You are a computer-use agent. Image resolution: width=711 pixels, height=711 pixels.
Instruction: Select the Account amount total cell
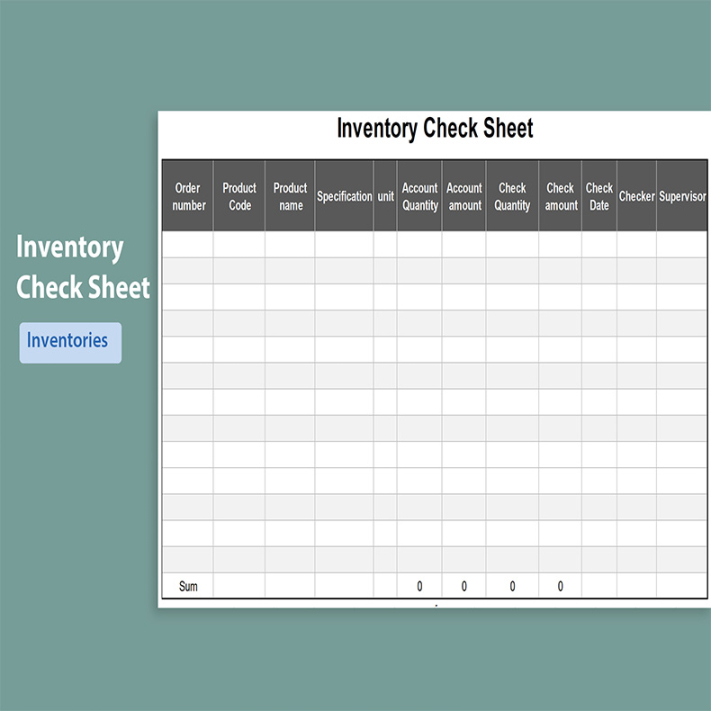pos(464,587)
